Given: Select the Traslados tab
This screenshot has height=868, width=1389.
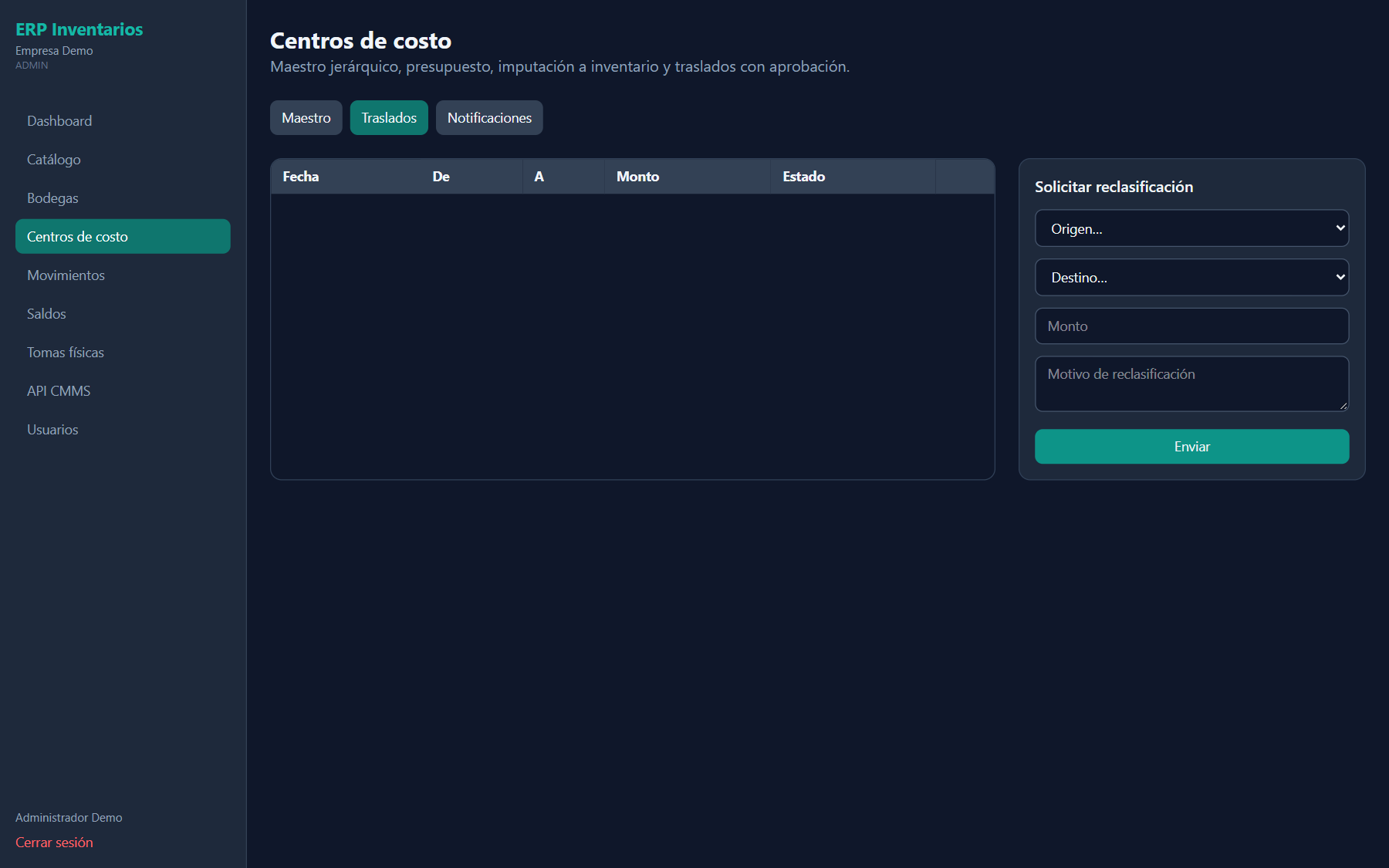Looking at the screenshot, I should click(389, 118).
